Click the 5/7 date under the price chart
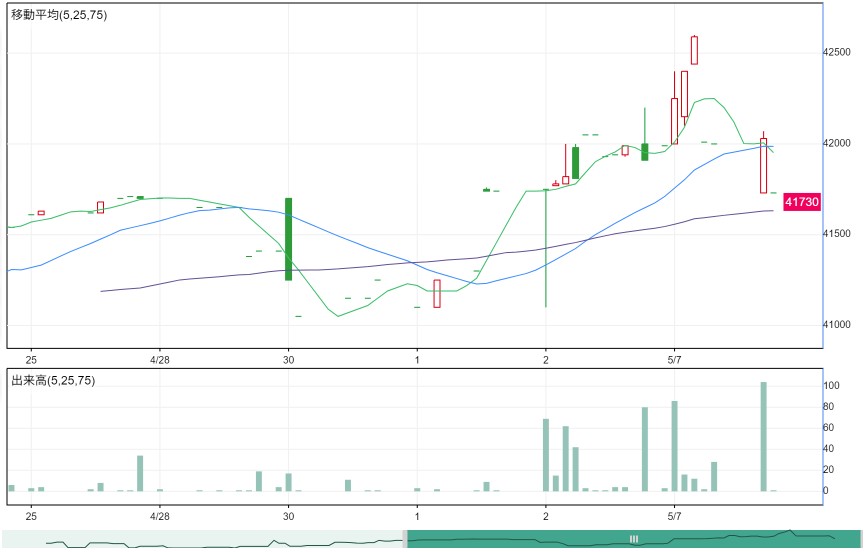 [674, 360]
